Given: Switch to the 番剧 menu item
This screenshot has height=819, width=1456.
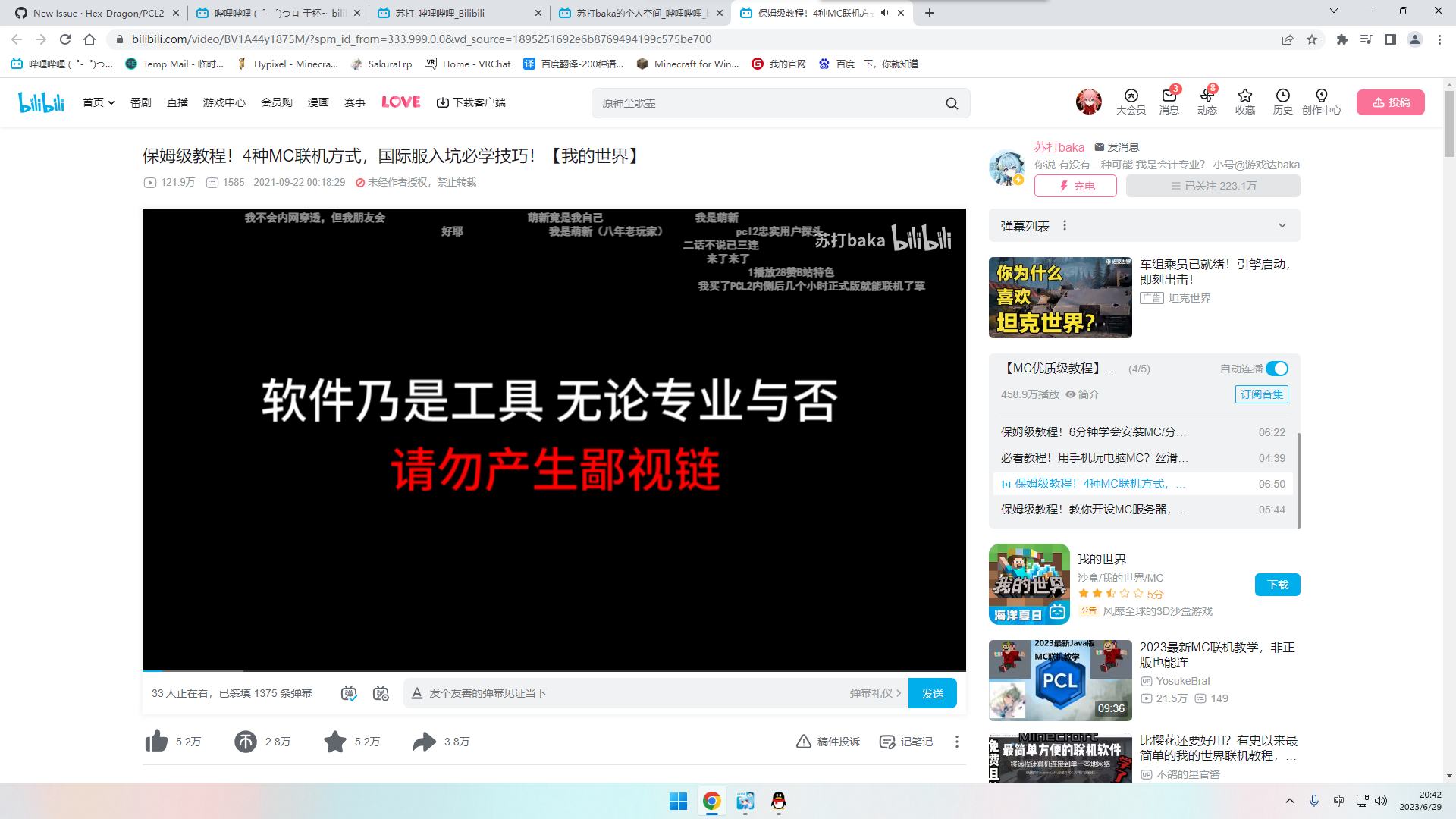Looking at the screenshot, I should click(140, 102).
